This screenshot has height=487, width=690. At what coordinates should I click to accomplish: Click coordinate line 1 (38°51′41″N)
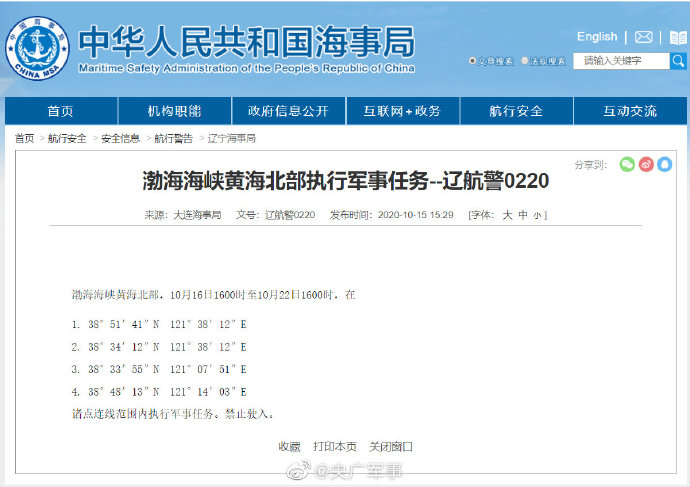(159, 324)
